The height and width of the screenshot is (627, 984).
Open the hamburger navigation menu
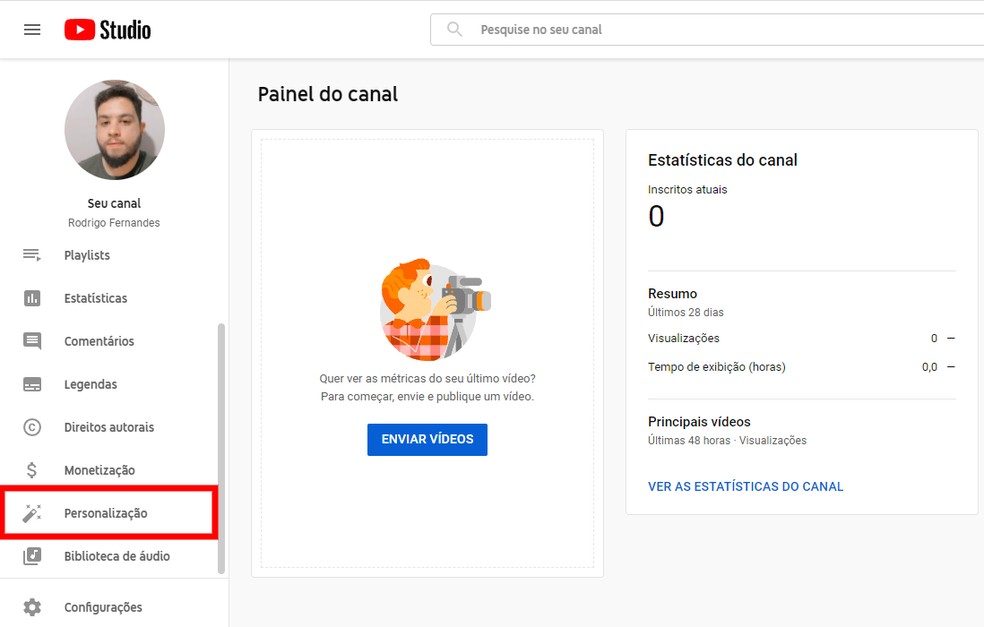[33, 29]
